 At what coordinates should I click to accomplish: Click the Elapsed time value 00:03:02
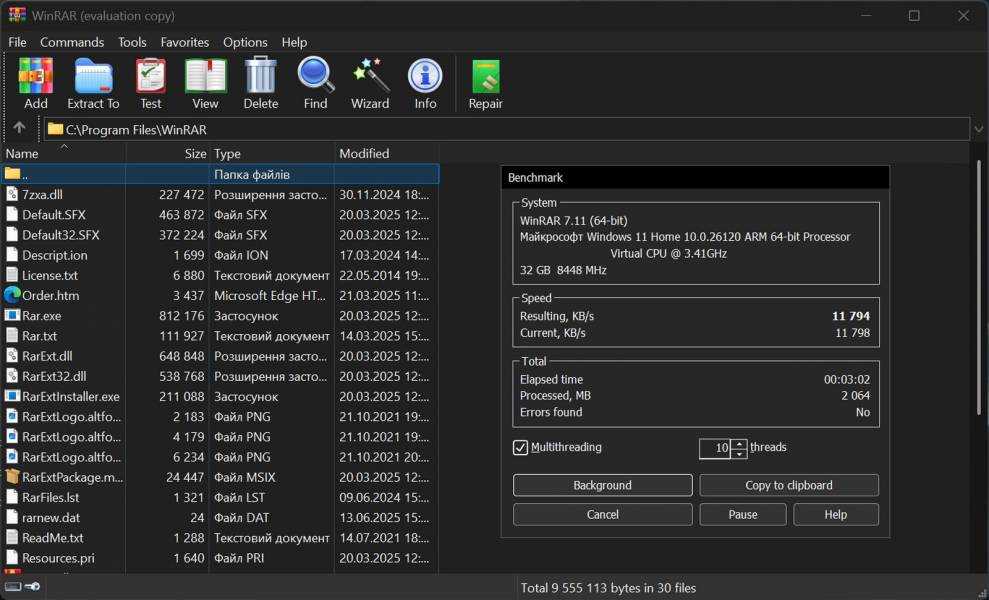click(846, 379)
